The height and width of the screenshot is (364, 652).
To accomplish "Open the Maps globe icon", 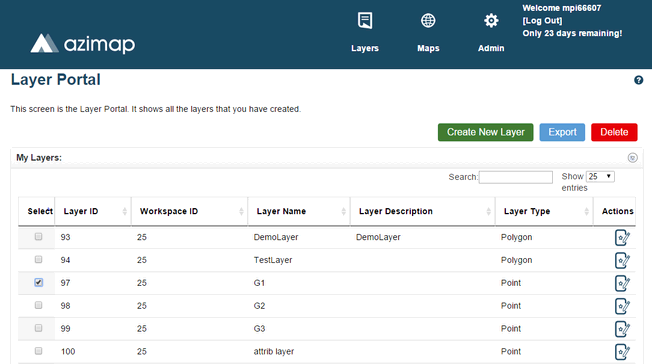I will (428, 20).
